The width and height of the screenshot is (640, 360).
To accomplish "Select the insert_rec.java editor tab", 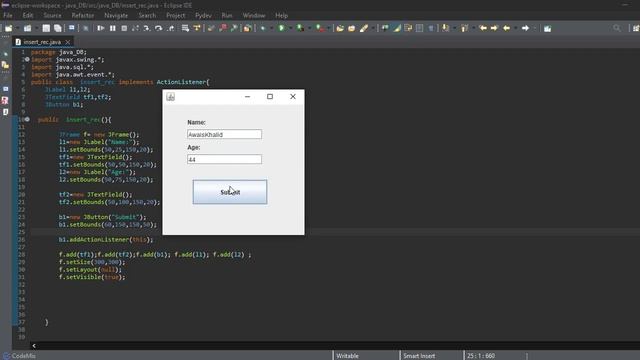I will [42, 42].
